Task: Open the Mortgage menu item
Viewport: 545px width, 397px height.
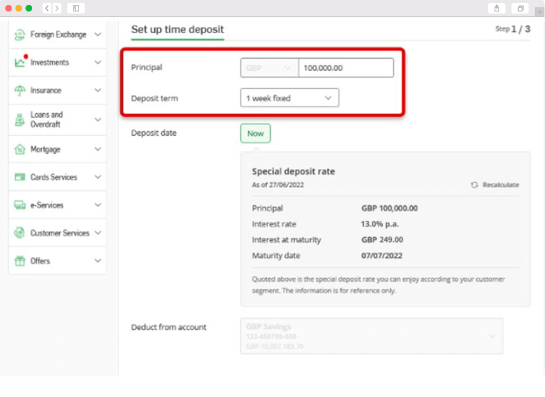Action: pyautogui.click(x=58, y=149)
